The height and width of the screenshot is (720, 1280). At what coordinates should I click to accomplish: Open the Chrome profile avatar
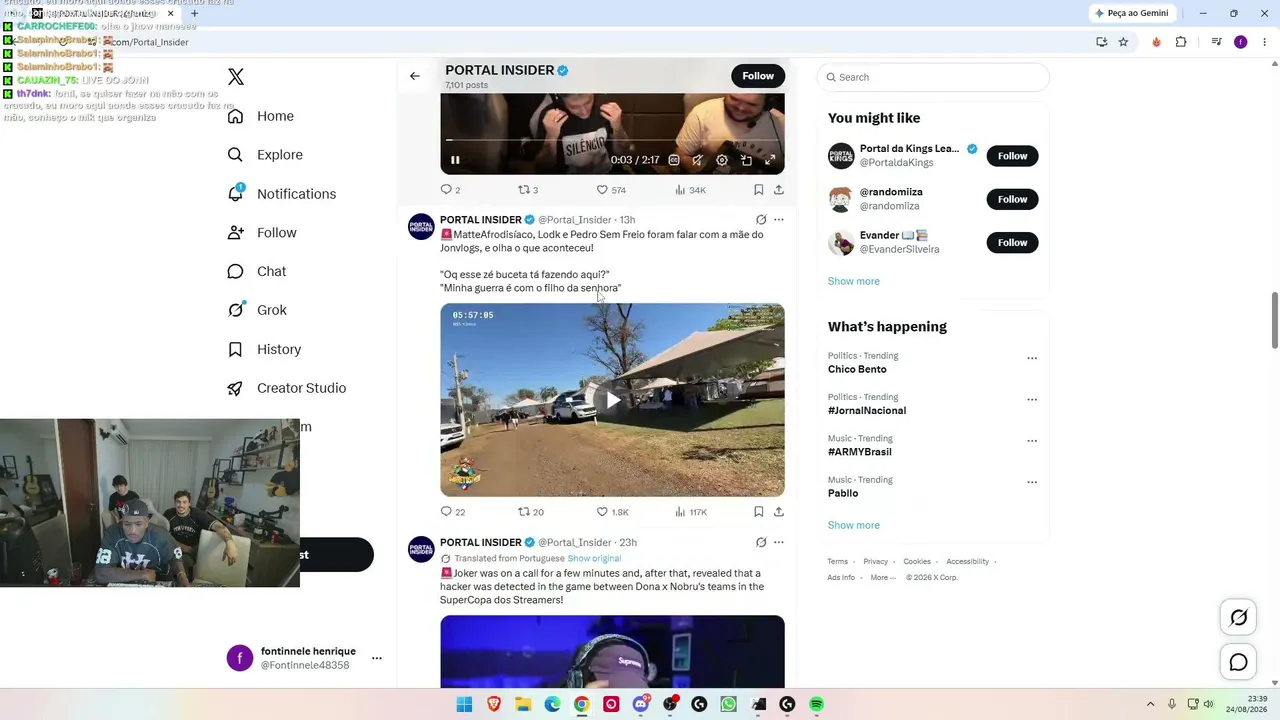(x=1241, y=42)
